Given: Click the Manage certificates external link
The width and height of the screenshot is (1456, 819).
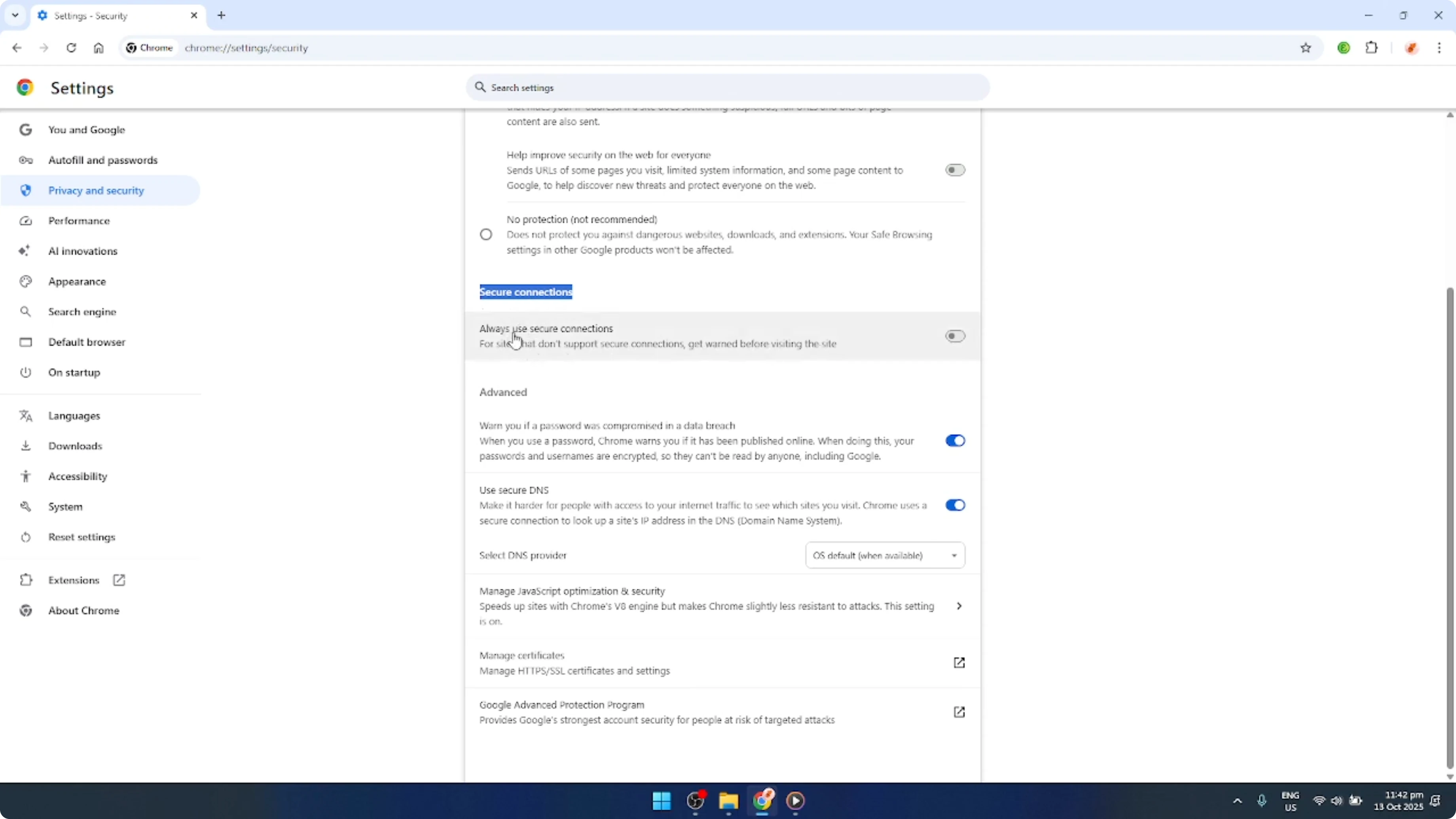Looking at the screenshot, I should click(x=959, y=662).
